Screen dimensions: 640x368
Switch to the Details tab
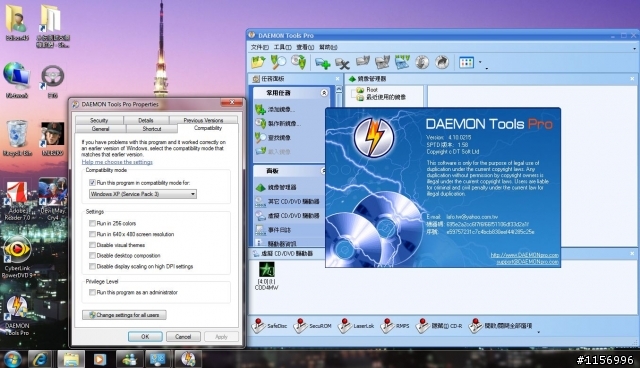(146, 120)
